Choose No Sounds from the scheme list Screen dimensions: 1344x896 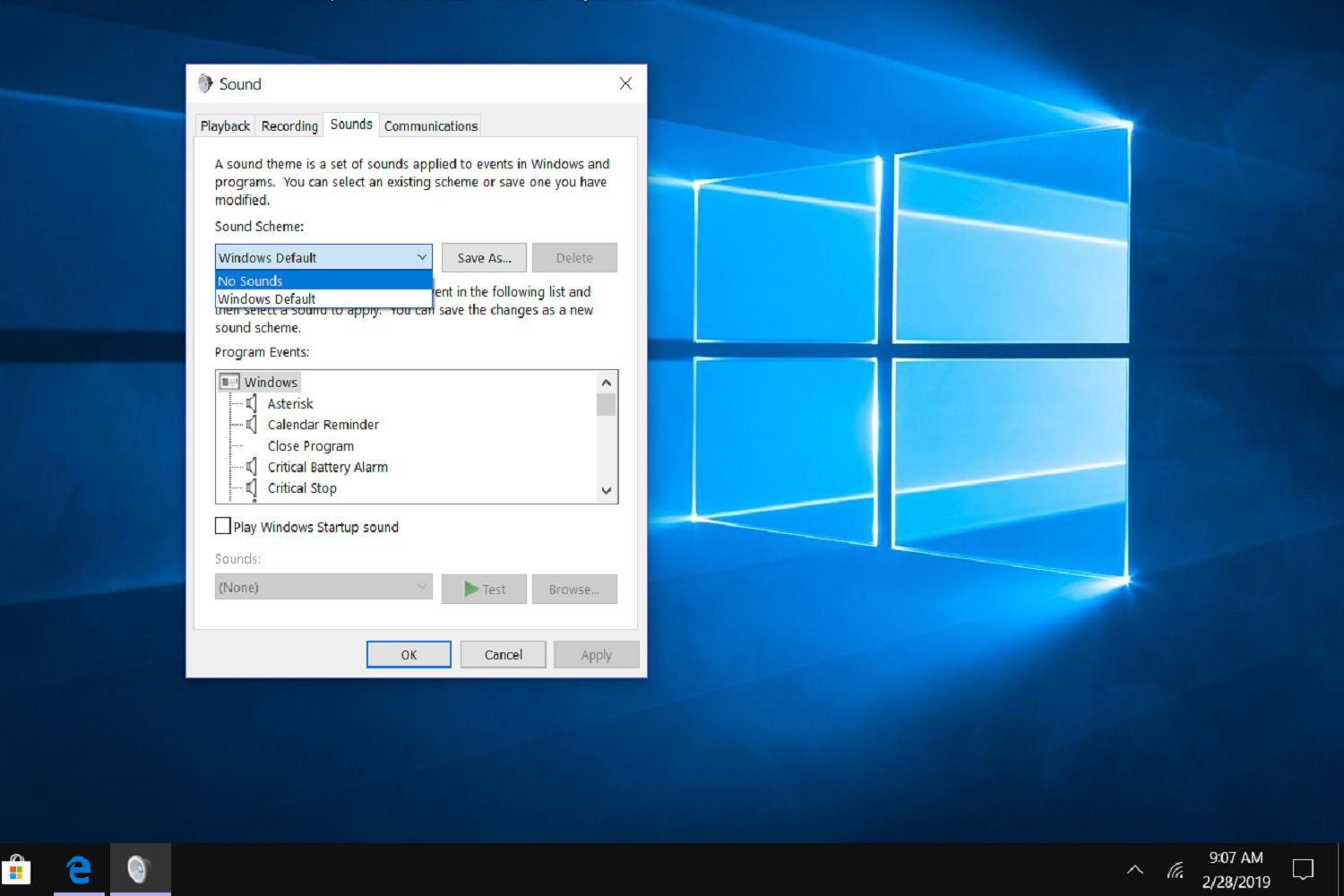click(323, 280)
